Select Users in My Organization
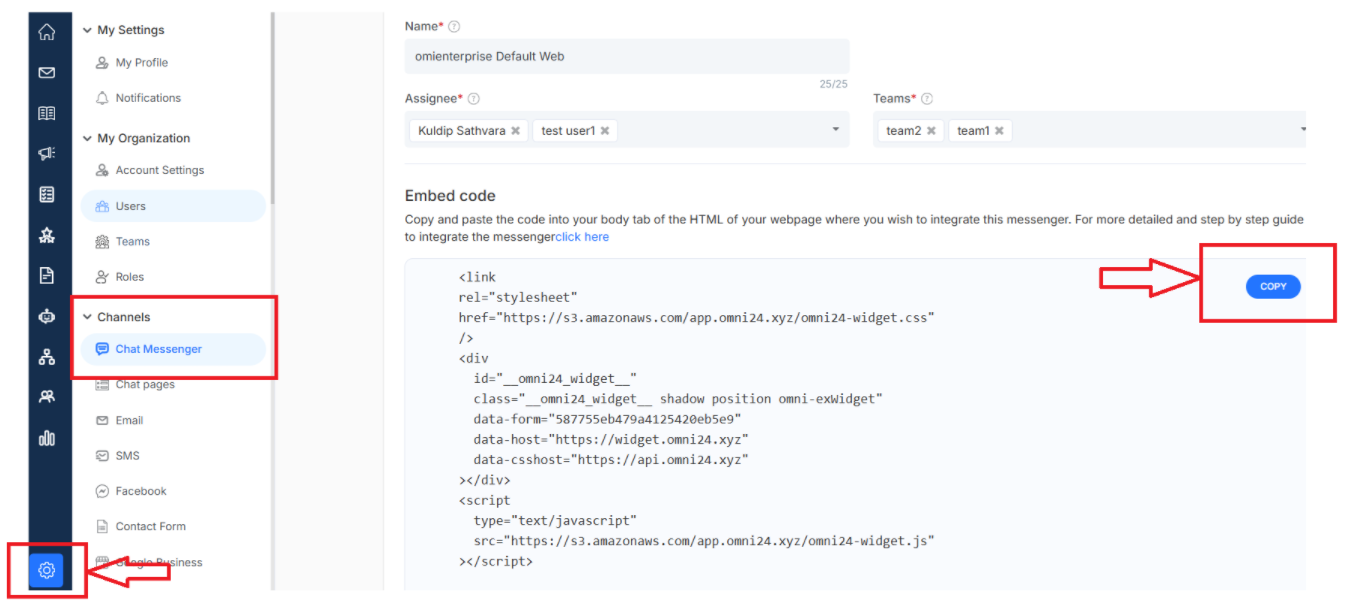This screenshot has width=1351, height=611. 174,206
